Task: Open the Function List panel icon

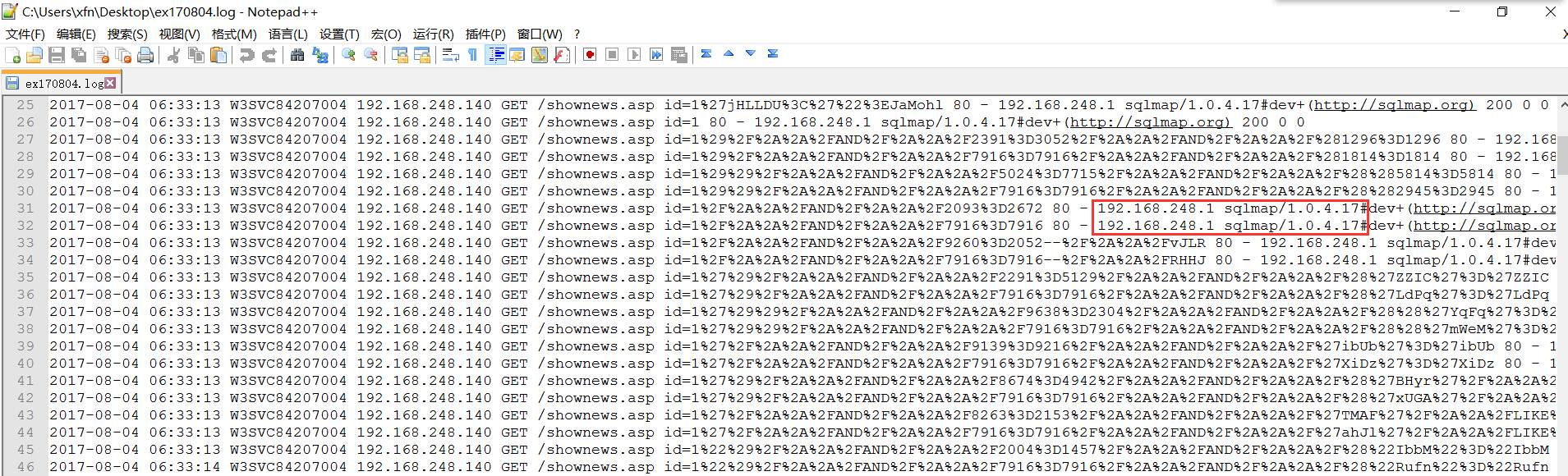Action: (561, 55)
